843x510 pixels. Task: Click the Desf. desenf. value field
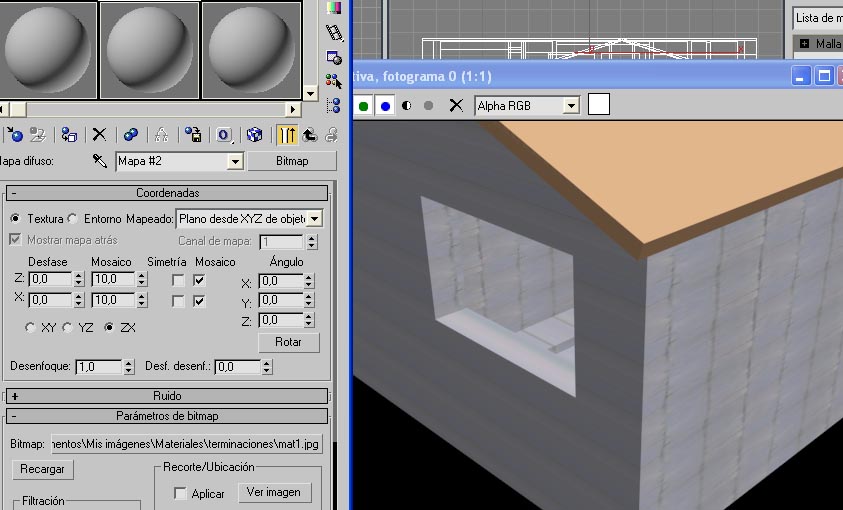pyautogui.click(x=238, y=367)
